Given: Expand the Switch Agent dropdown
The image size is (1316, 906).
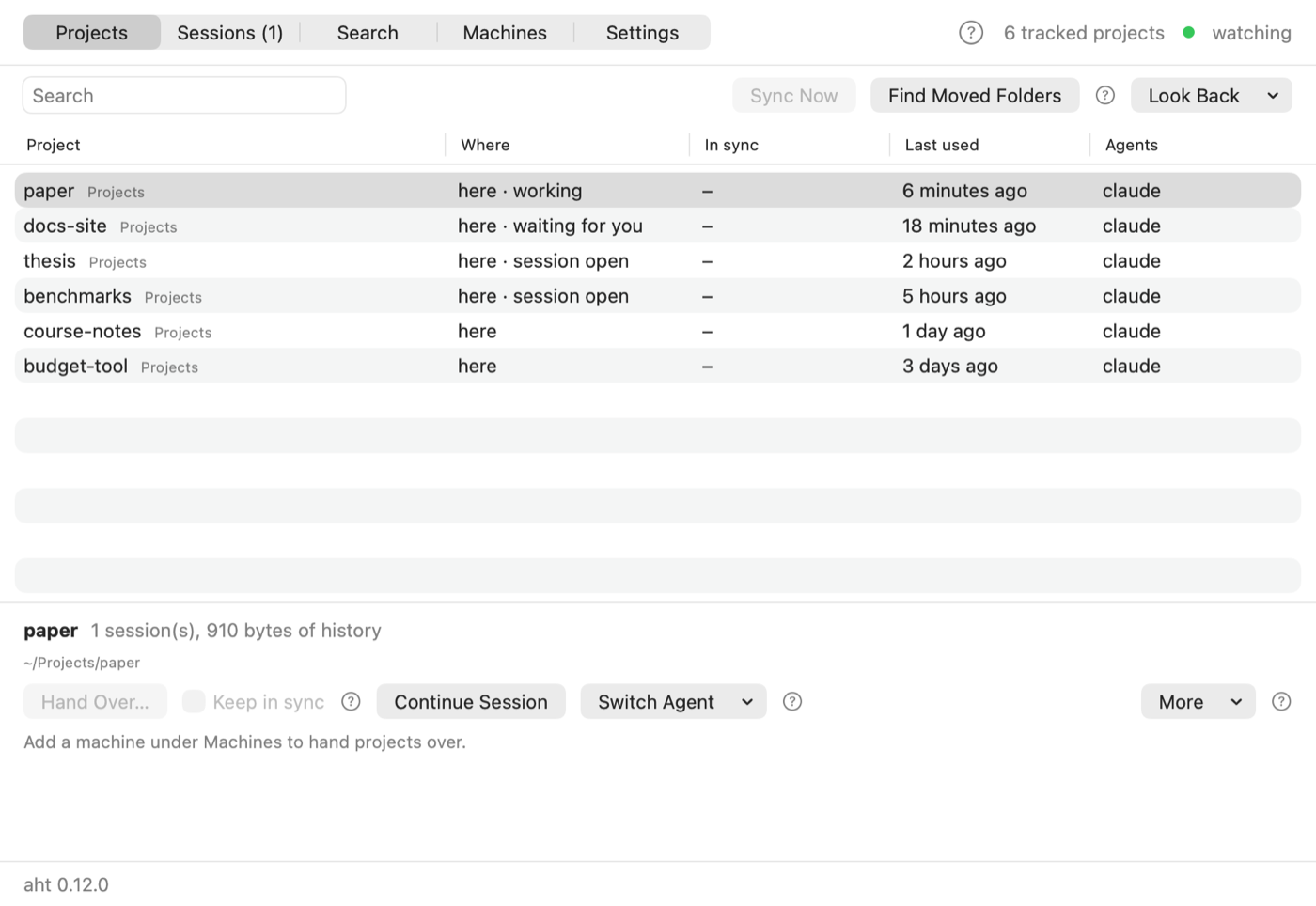Looking at the screenshot, I should tap(673, 701).
